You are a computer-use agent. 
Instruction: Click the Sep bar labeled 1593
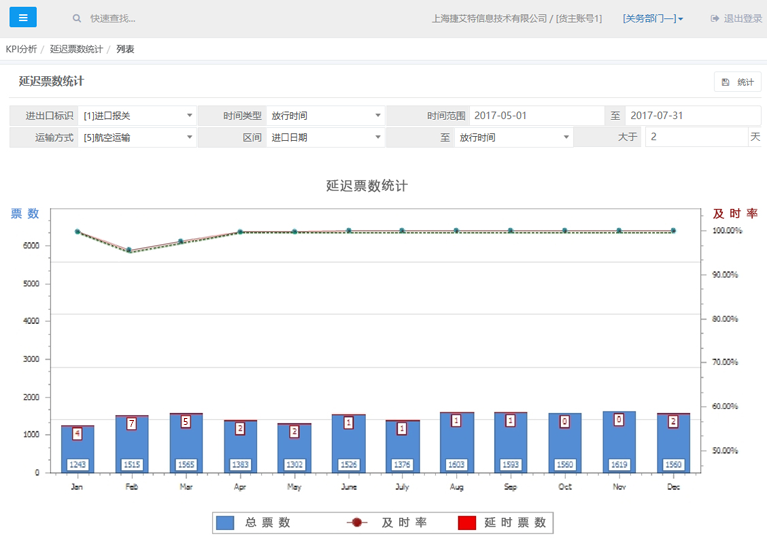coord(510,442)
